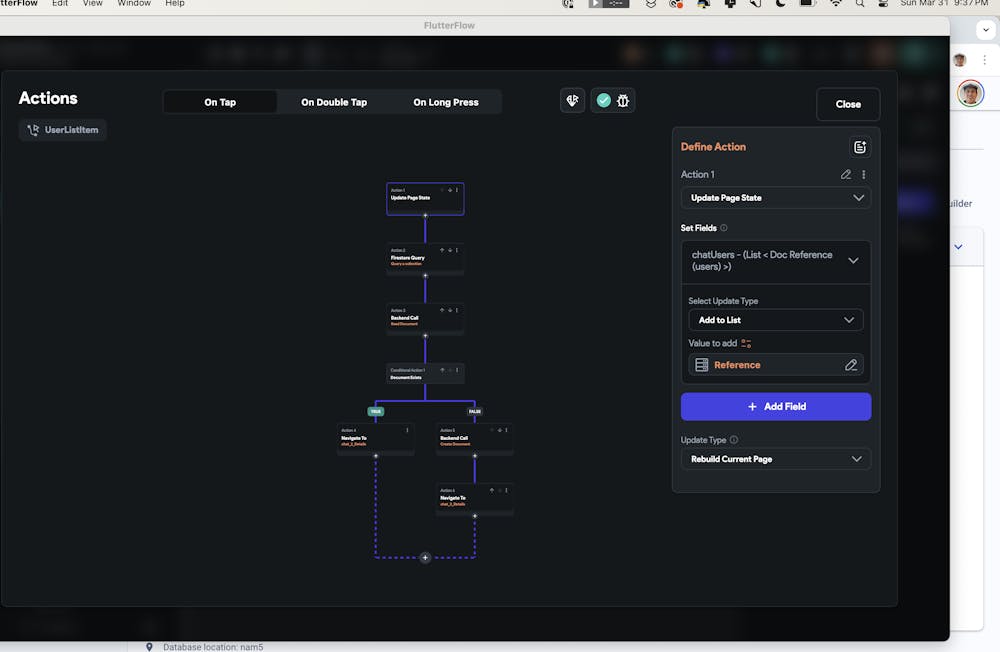Add action below Action 5 Backend Call

point(474,456)
